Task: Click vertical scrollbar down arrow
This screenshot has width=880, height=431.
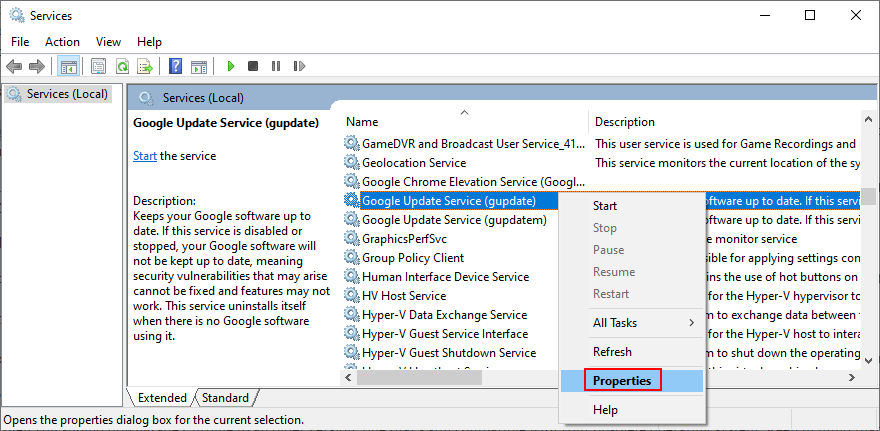Action: [868, 360]
